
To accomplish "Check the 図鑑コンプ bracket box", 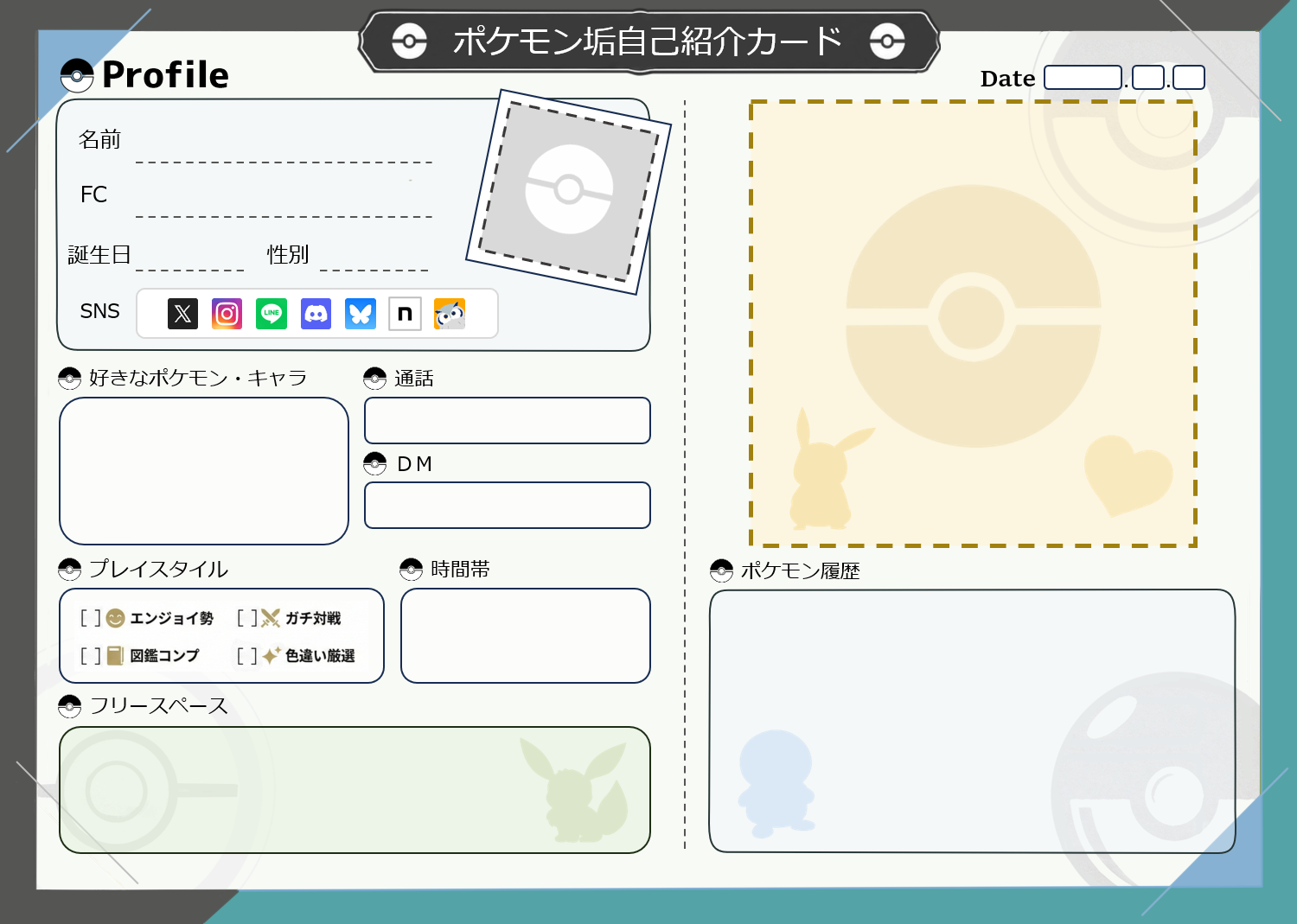I will click(91, 656).
